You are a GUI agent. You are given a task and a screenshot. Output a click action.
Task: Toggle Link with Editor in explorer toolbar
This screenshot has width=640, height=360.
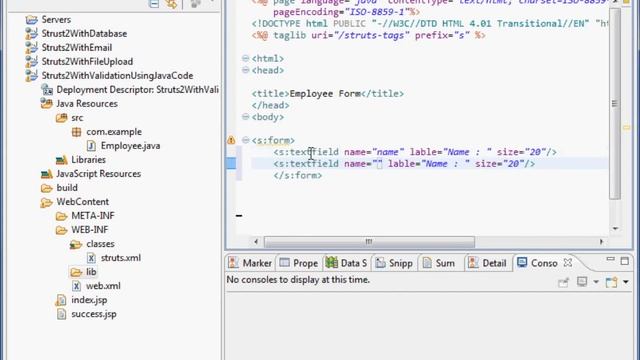pyautogui.click(x=172, y=4)
